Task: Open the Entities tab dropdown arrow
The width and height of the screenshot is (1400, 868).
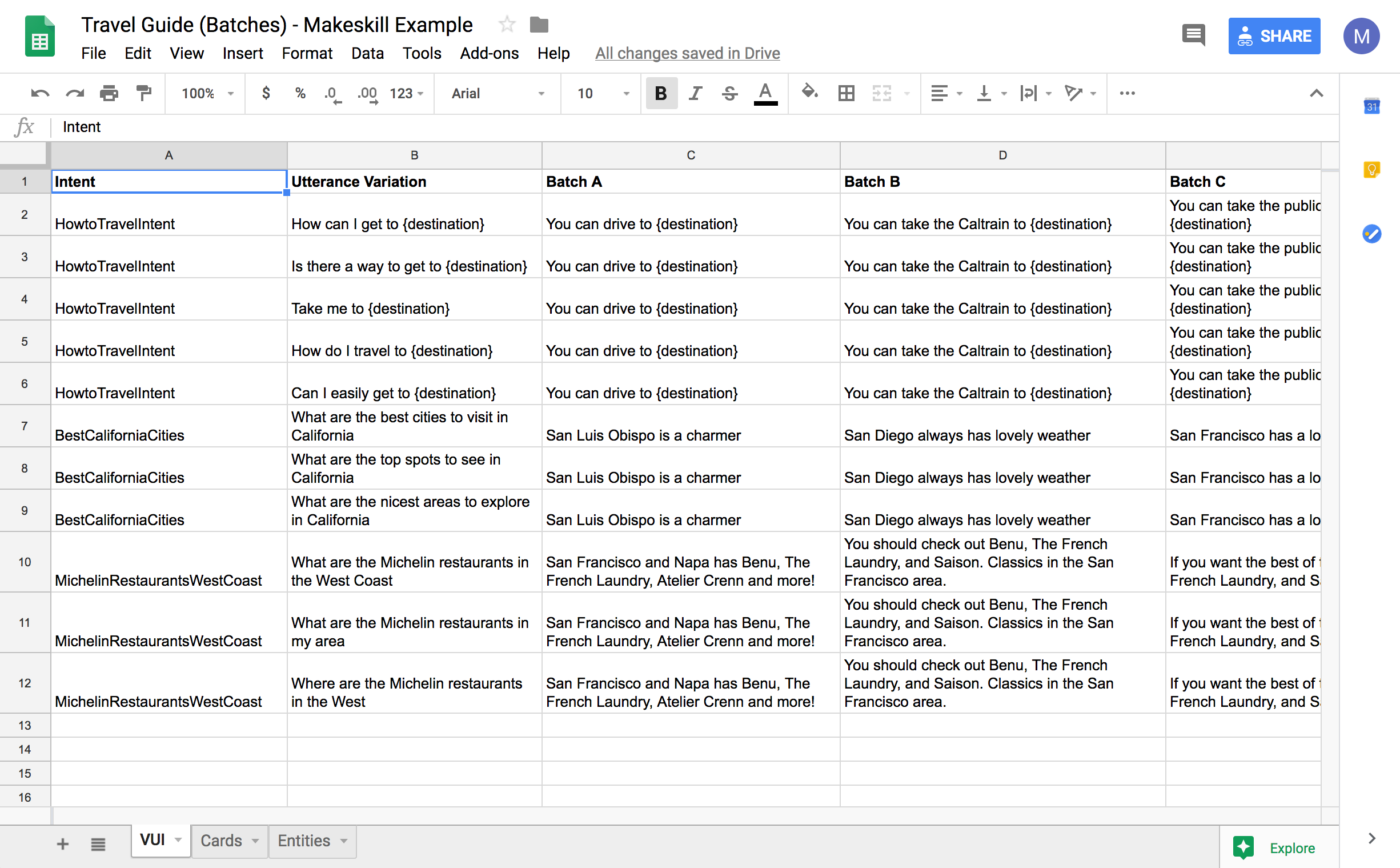Action: pyautogui.click(x=344, y=841)
